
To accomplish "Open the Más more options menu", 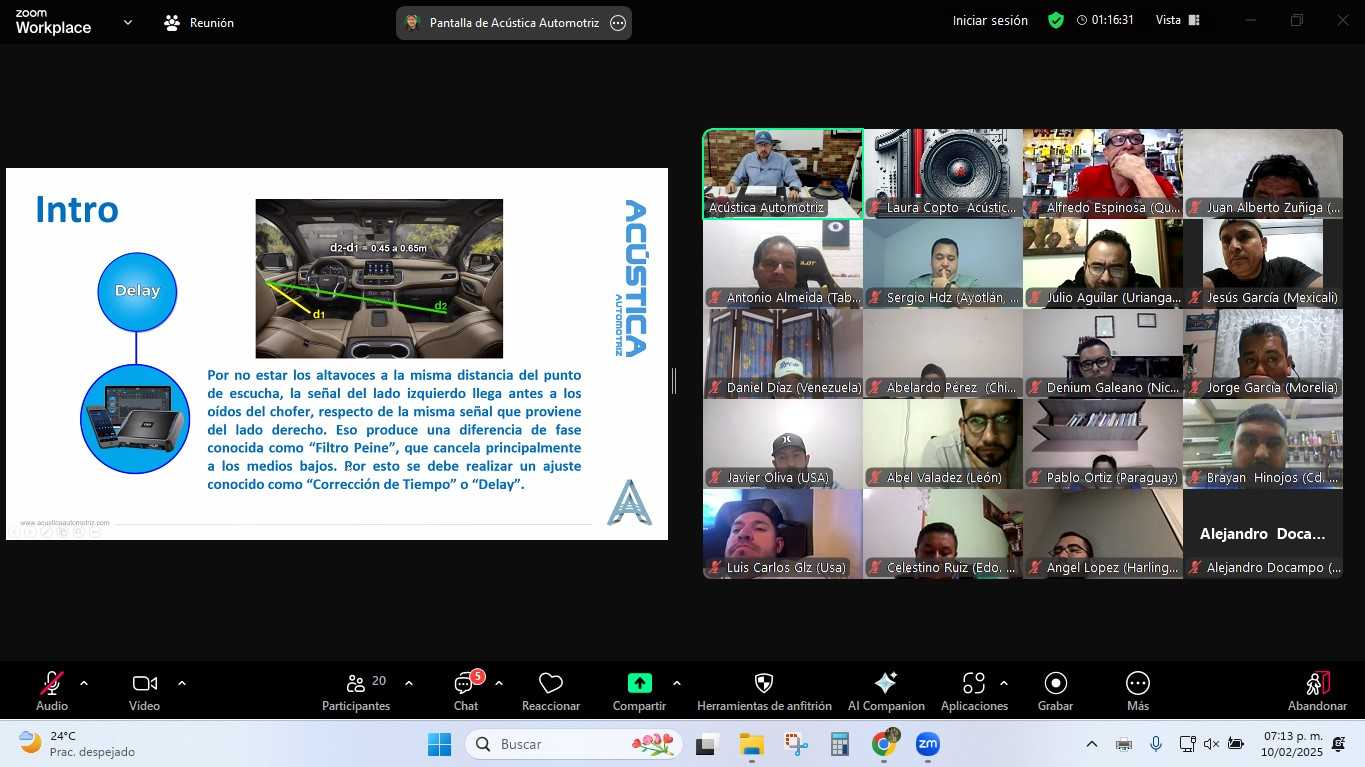I will [x=1137, y=683].
